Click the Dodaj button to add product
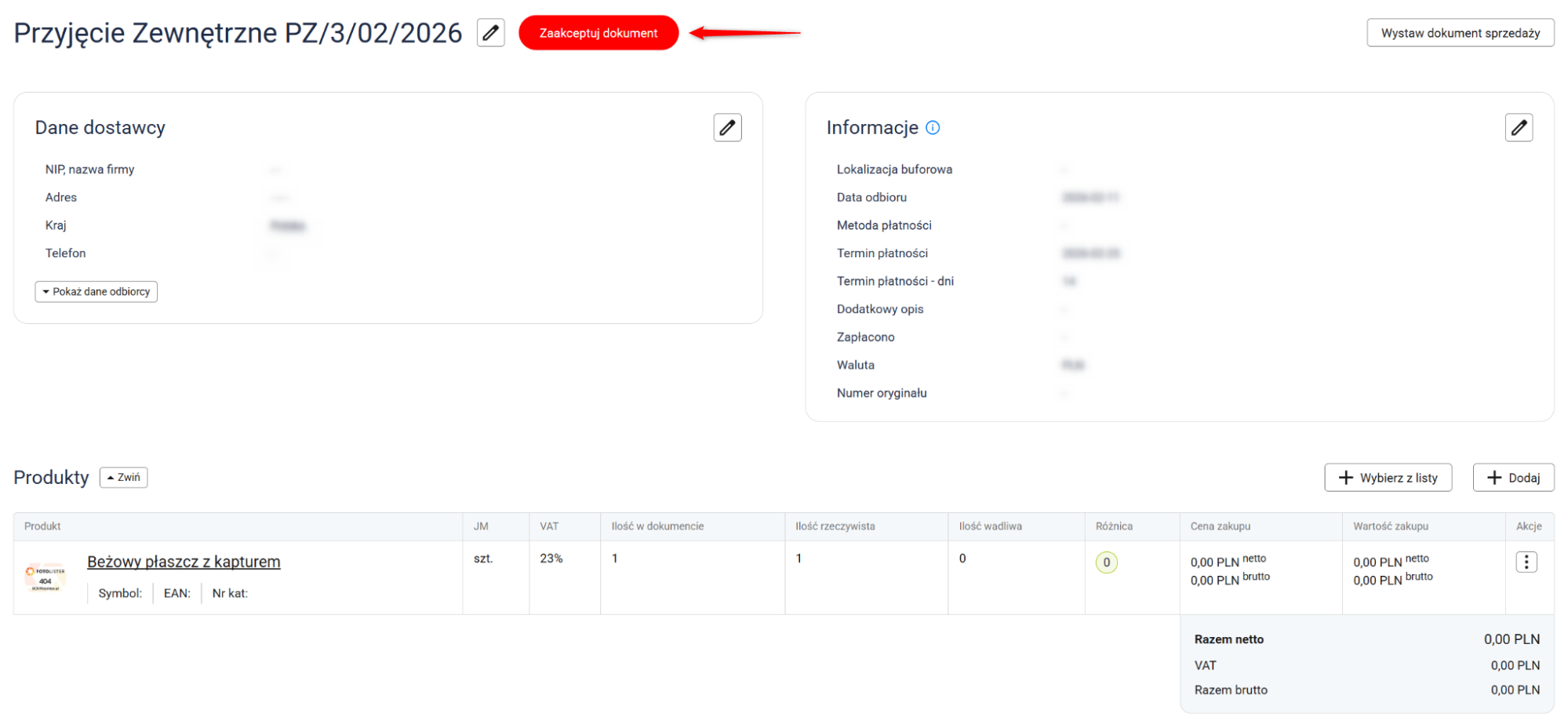This screenshot has height=728, width=1568. (1513, 478)
